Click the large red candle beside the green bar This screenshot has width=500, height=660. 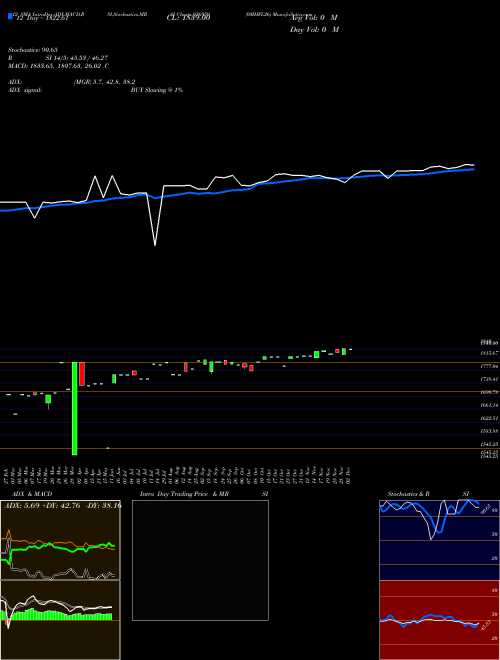pyautogui.click(x=82, y=374)
